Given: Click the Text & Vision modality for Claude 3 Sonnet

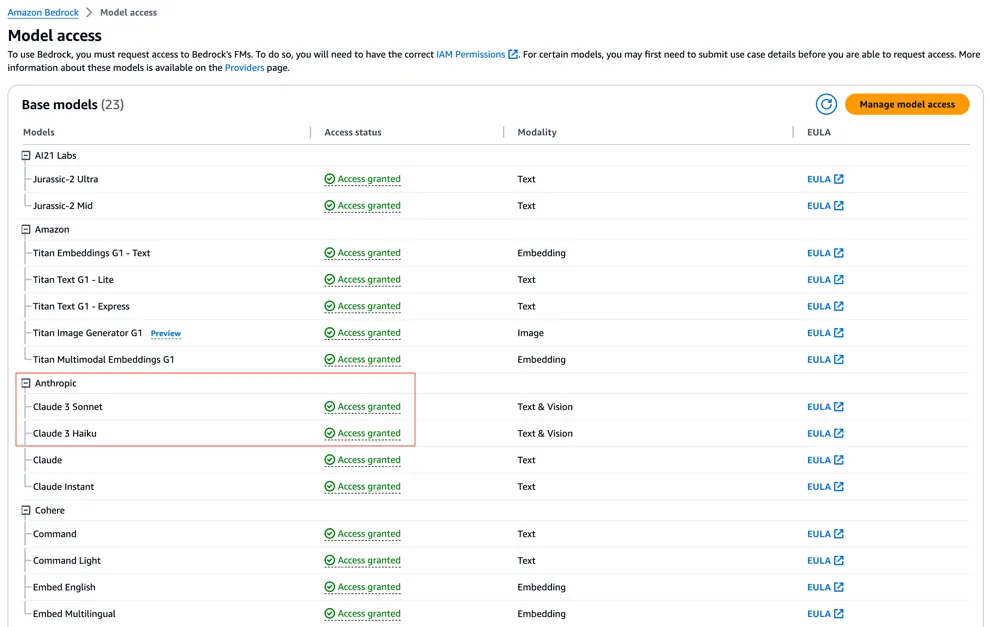Looking at the screenshot, I should 545,407.
